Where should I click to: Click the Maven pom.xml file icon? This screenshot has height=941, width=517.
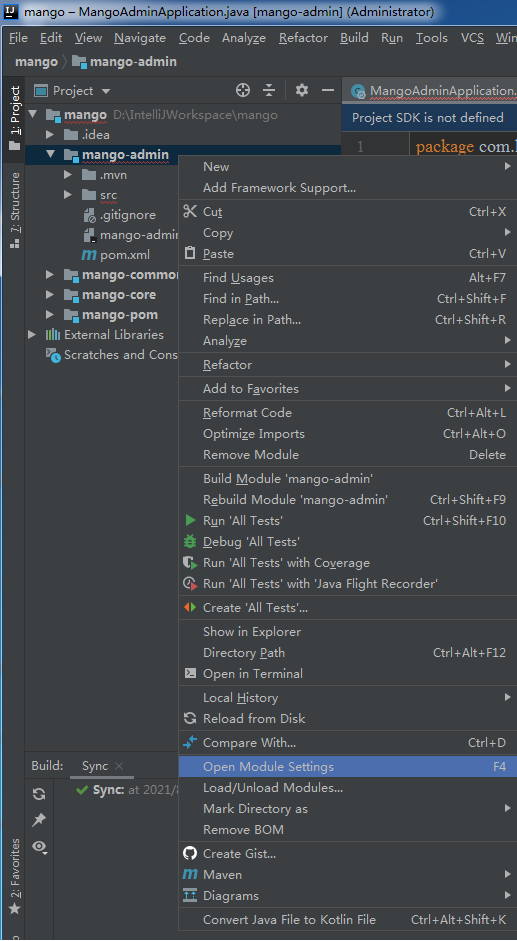(89, 255)
